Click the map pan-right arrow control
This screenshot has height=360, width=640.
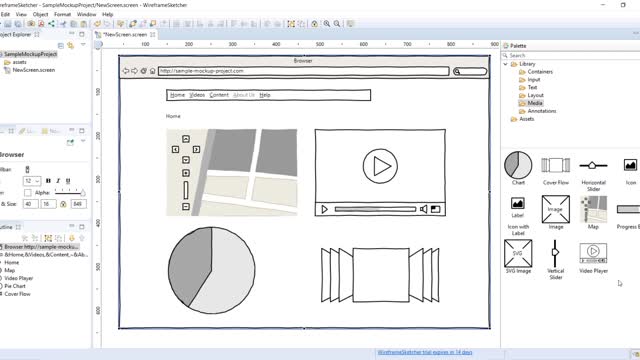click(196, 149)
